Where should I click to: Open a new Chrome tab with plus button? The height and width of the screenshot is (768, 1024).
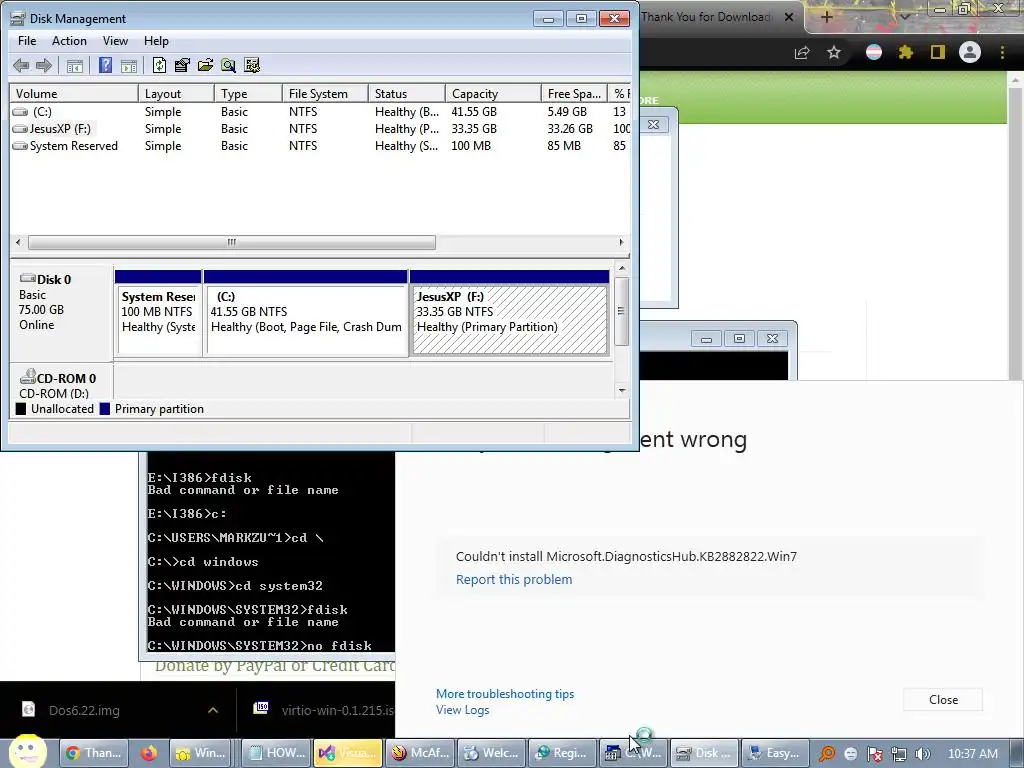click(827, 17)
